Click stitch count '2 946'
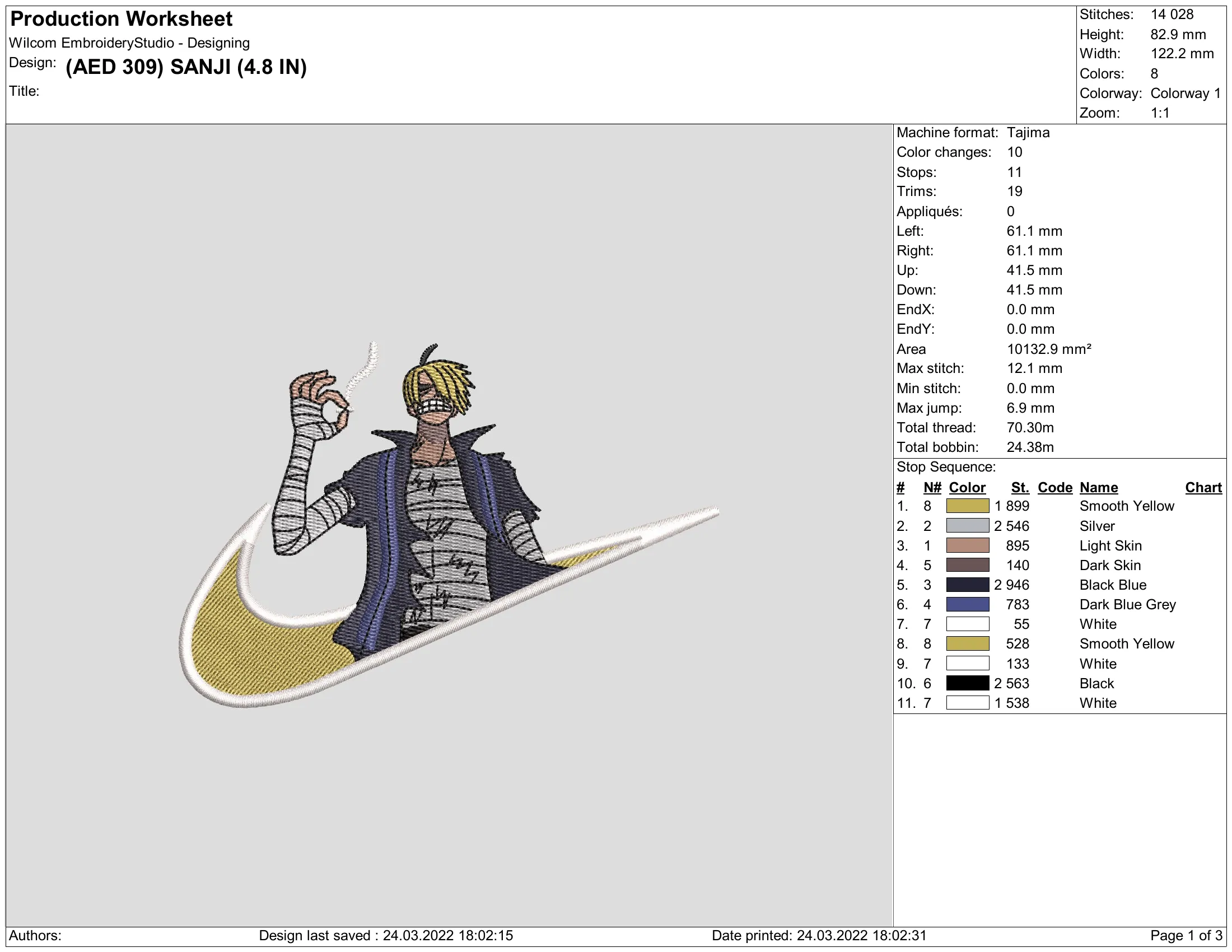The width and height of the screenshot is (1232, 952). (x=1012, y=585)
